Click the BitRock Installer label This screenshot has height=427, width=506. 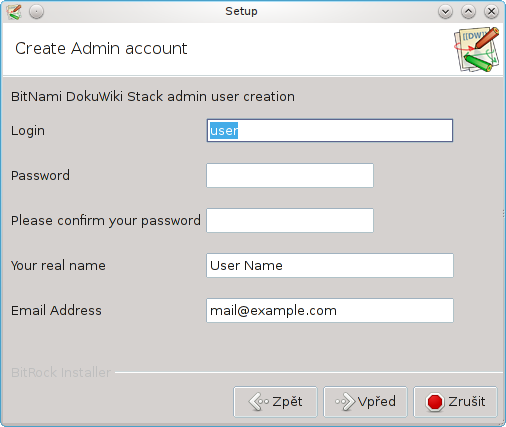click(61, 372)
